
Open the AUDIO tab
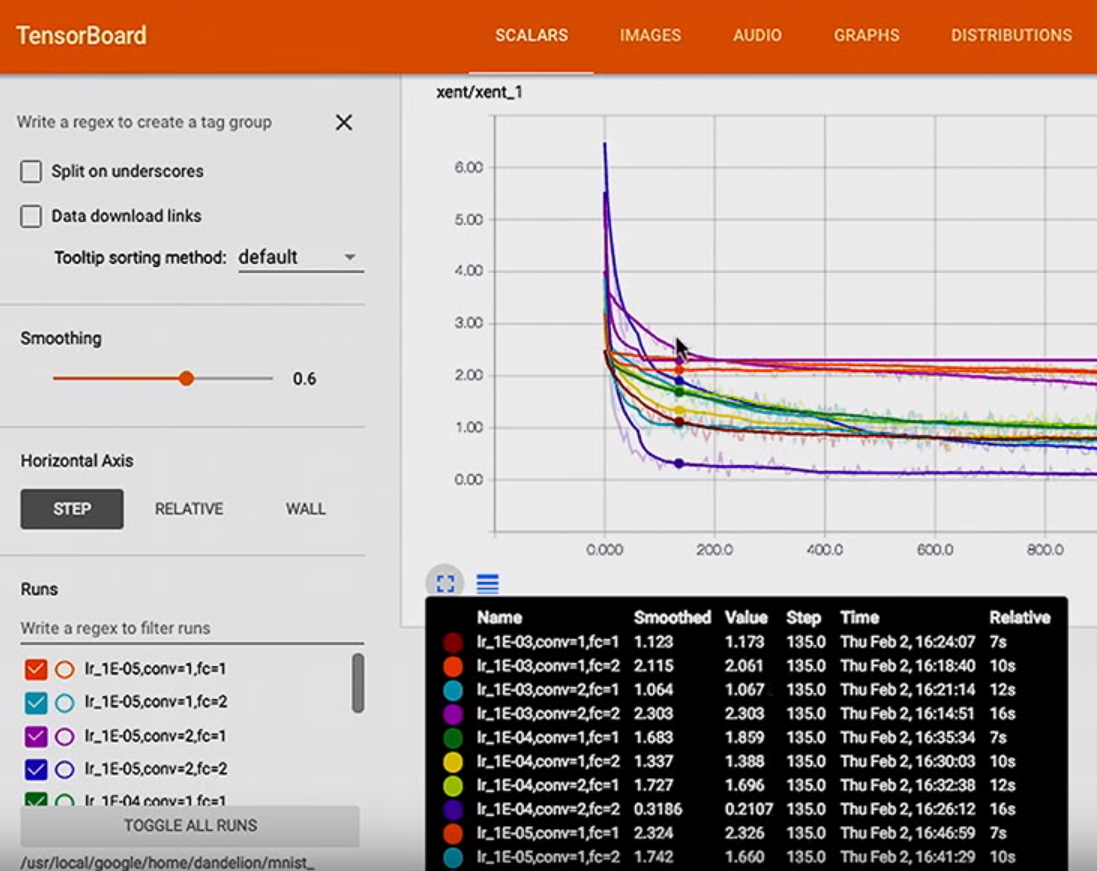757,36
